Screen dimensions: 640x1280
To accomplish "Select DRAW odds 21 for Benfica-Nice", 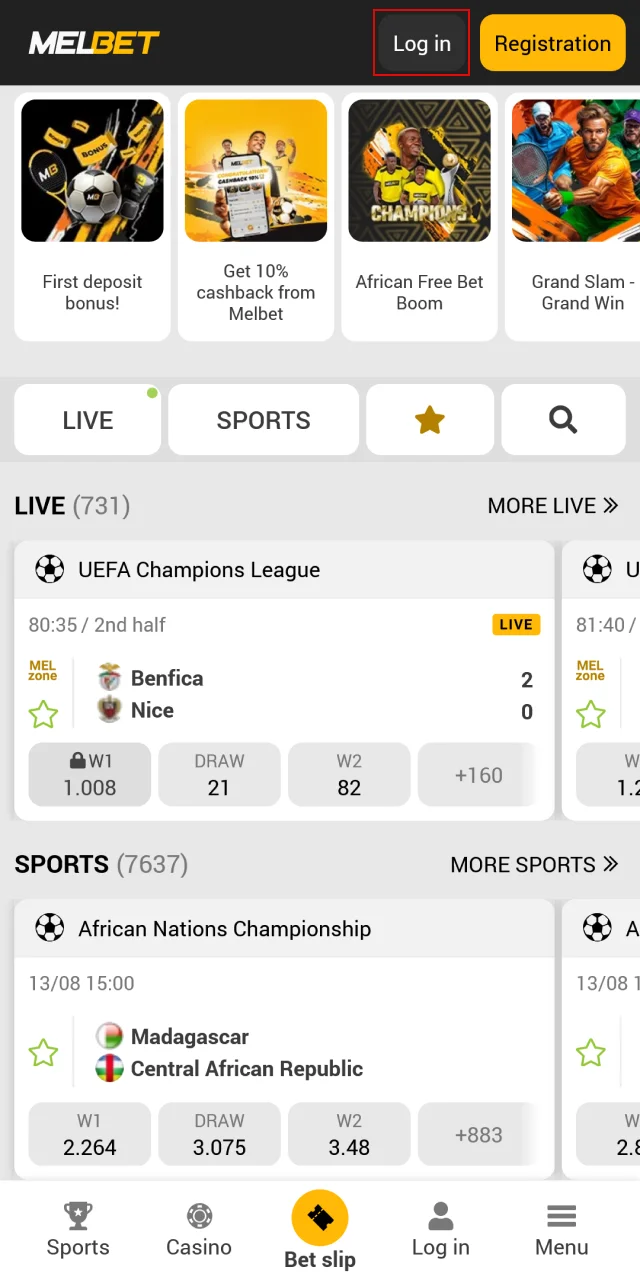I will [219, 775].
